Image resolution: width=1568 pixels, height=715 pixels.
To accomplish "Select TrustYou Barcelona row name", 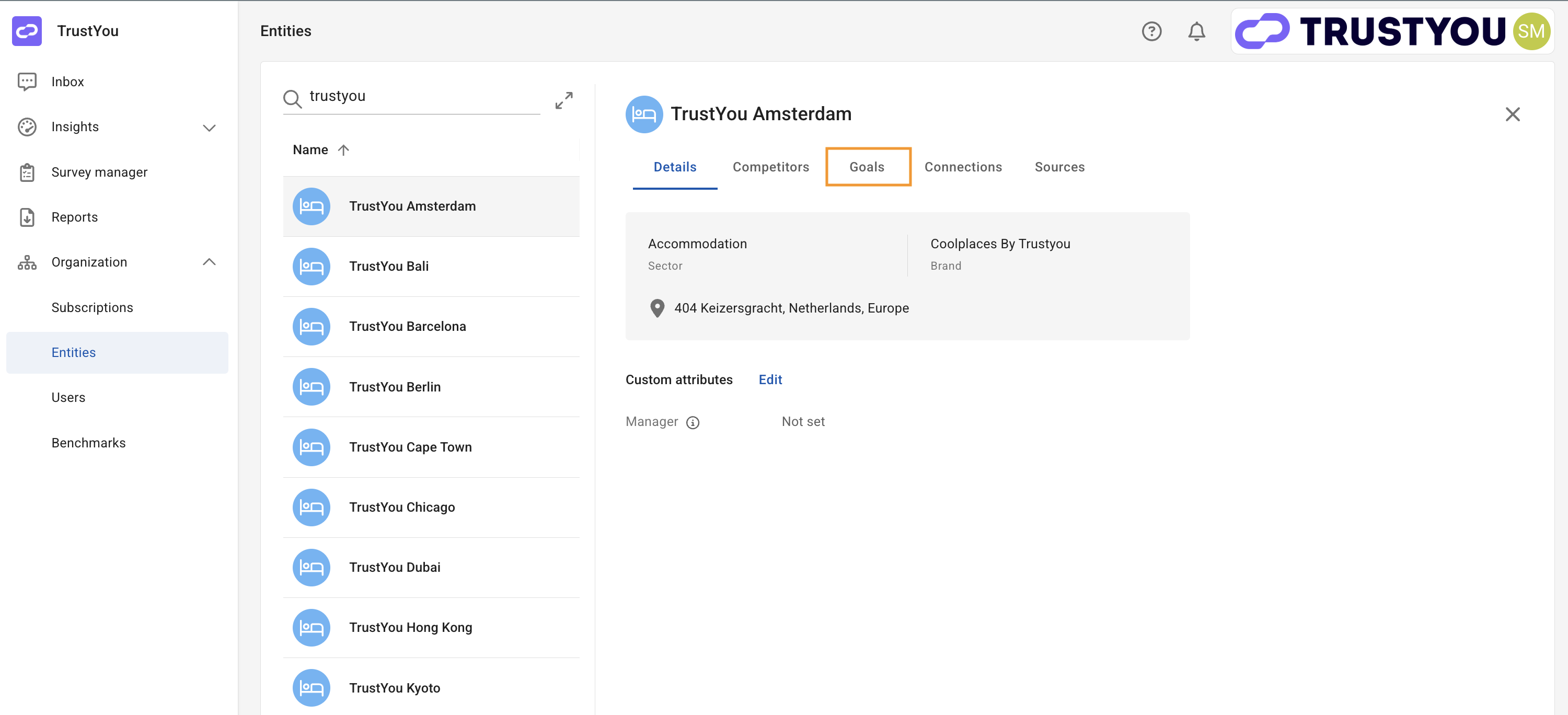I will click(x=407, y=327).
